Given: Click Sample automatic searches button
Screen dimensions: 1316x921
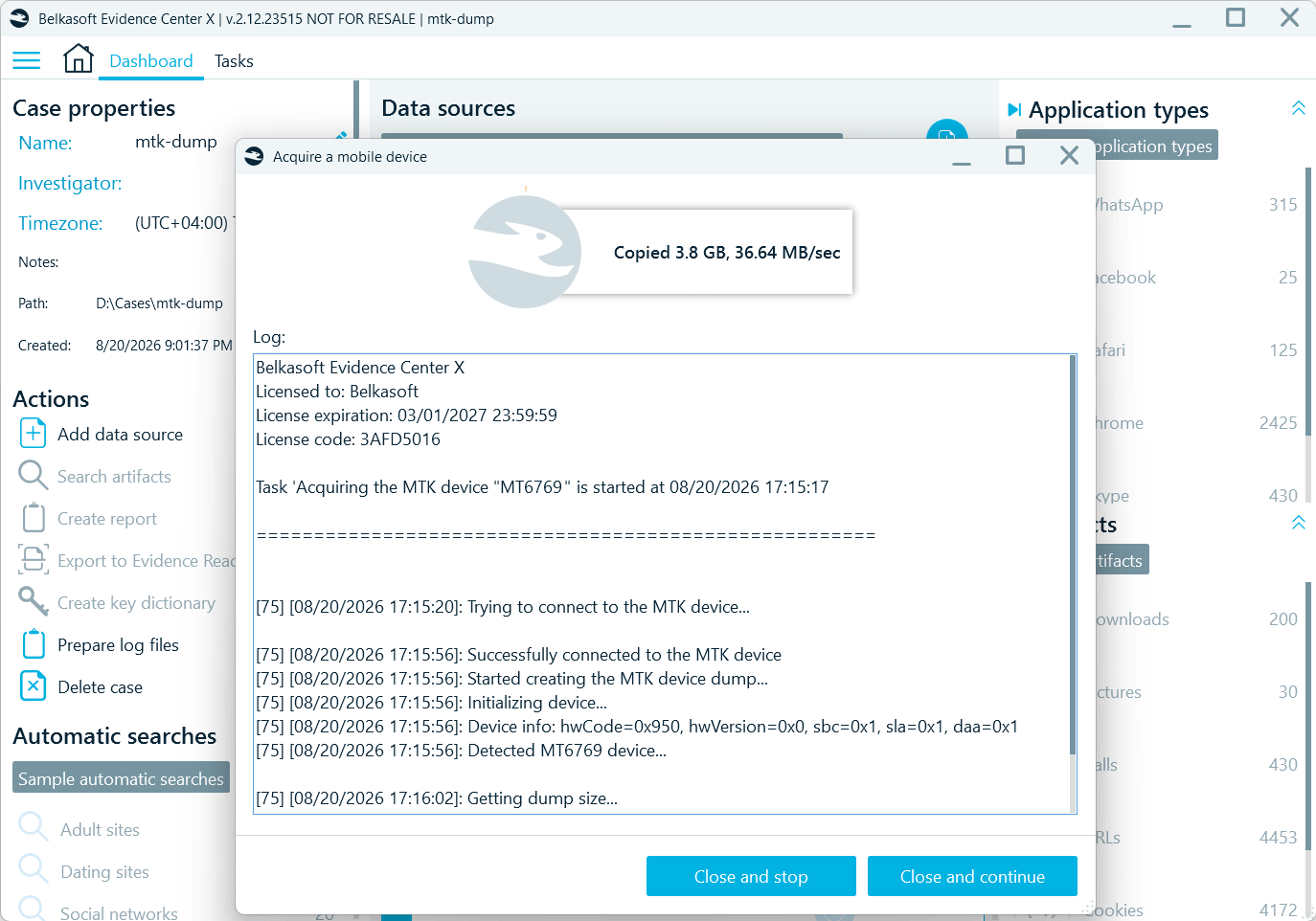Looking at the screenshot, I should 122,777.
